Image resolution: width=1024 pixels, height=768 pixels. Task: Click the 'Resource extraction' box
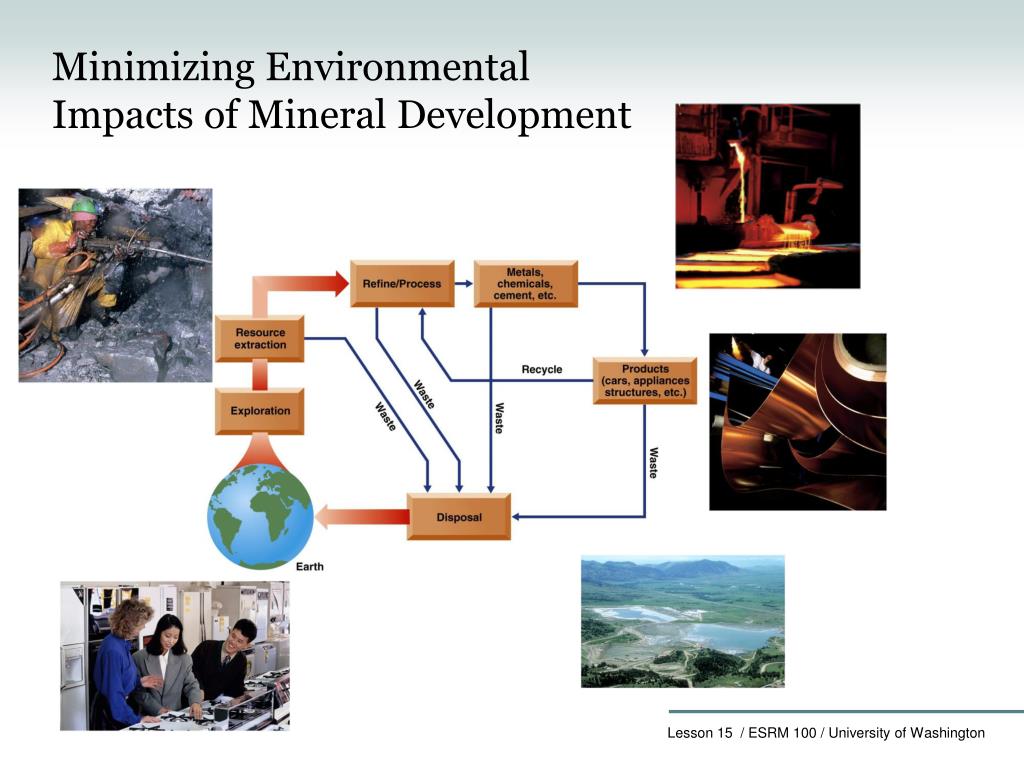(x=260, y=338)
